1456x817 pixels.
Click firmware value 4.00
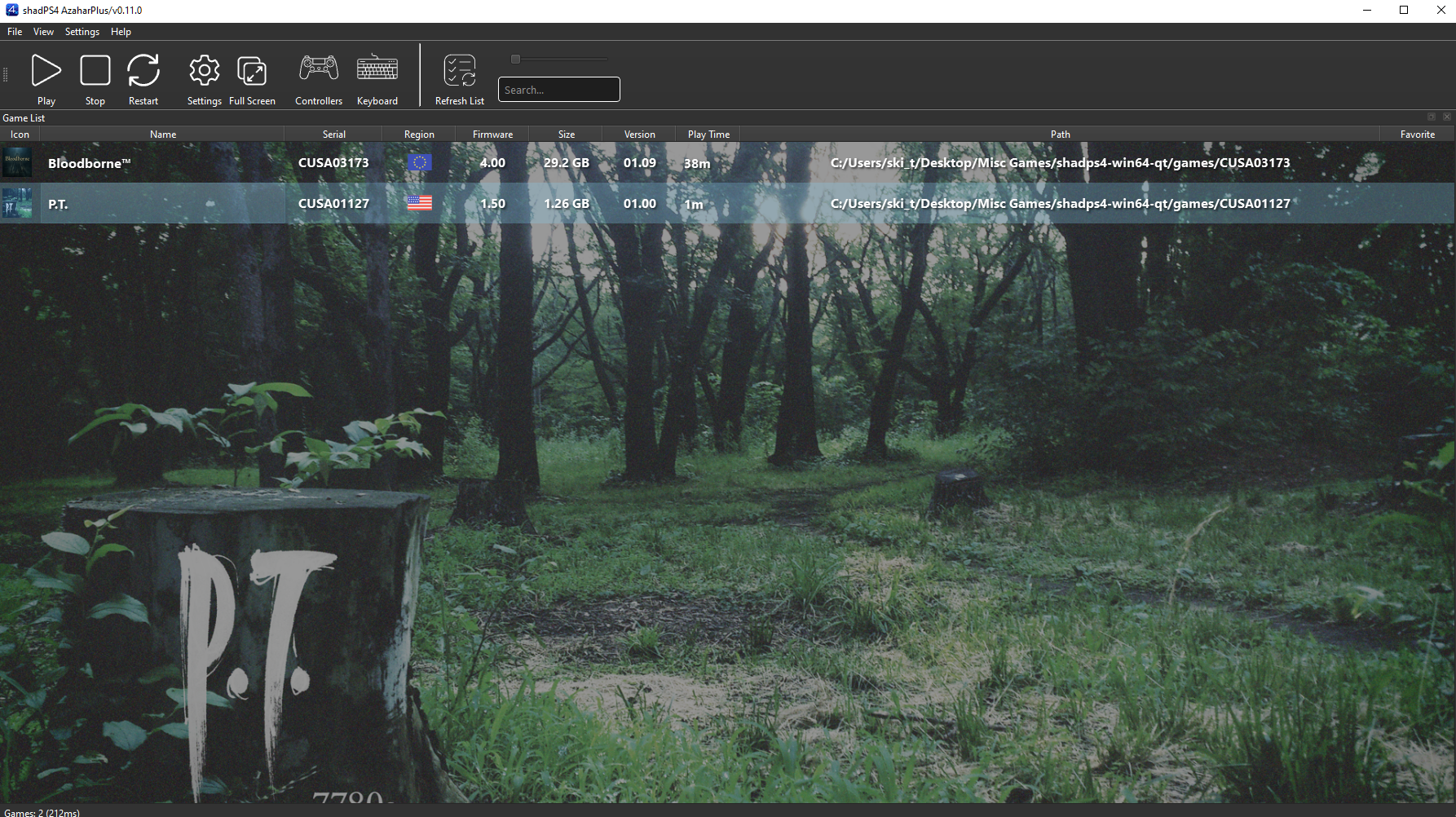(492, 162)
